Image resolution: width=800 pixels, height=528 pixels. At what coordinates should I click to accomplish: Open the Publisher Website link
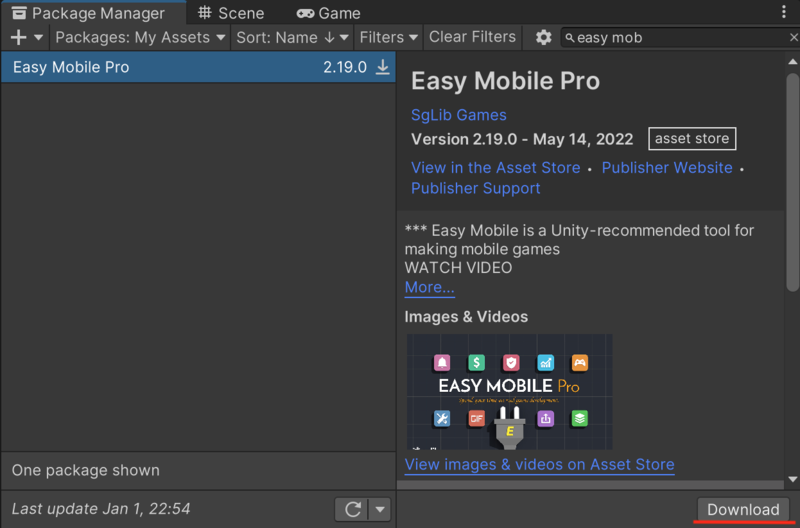pyautogui.click(x=667, y=167)
